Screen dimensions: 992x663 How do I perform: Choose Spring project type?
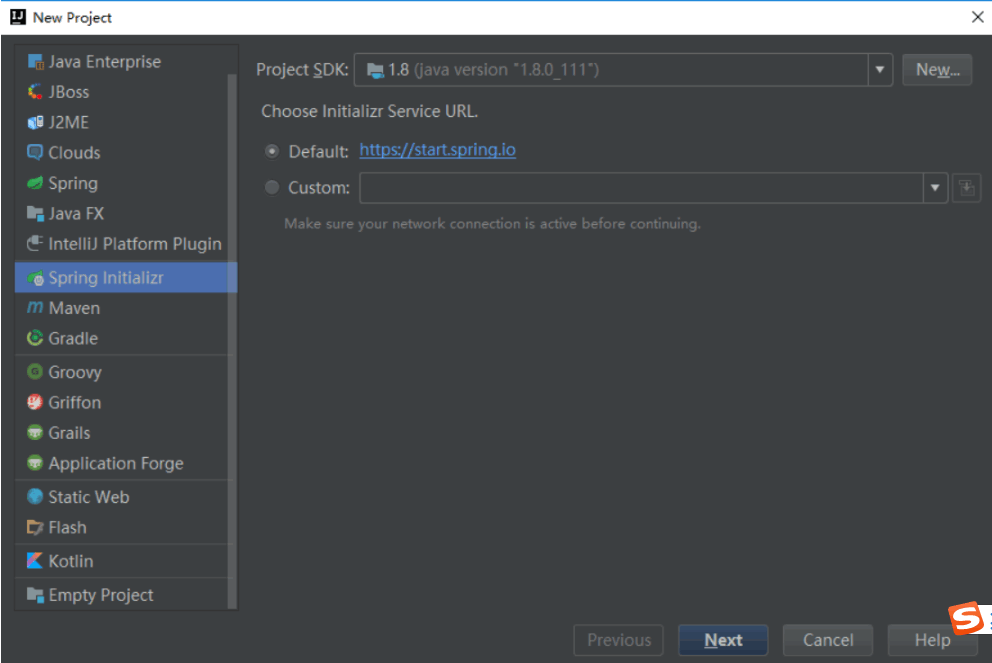click(x=126, y=183)
